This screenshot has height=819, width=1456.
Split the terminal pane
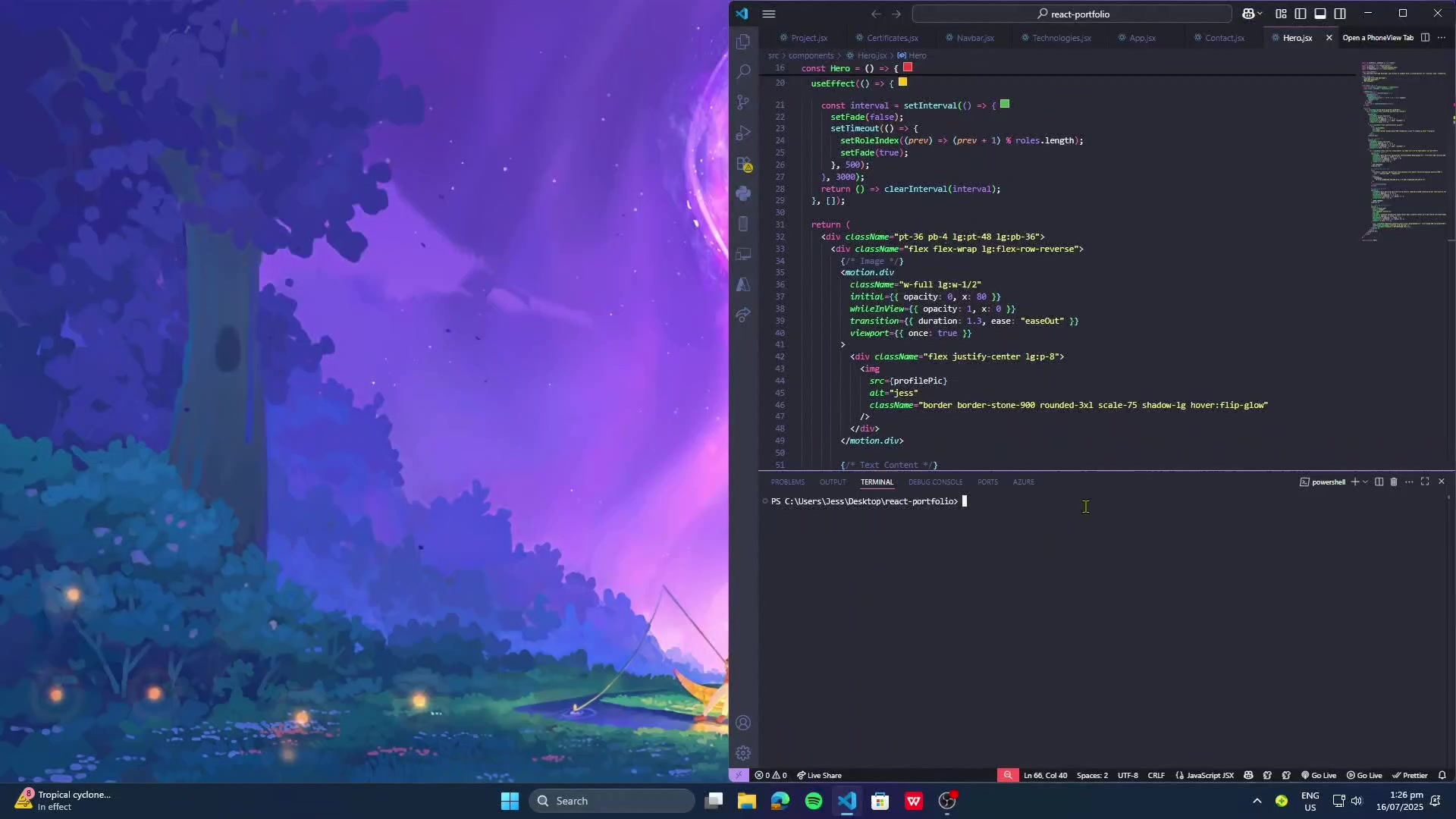point(1379,482)
